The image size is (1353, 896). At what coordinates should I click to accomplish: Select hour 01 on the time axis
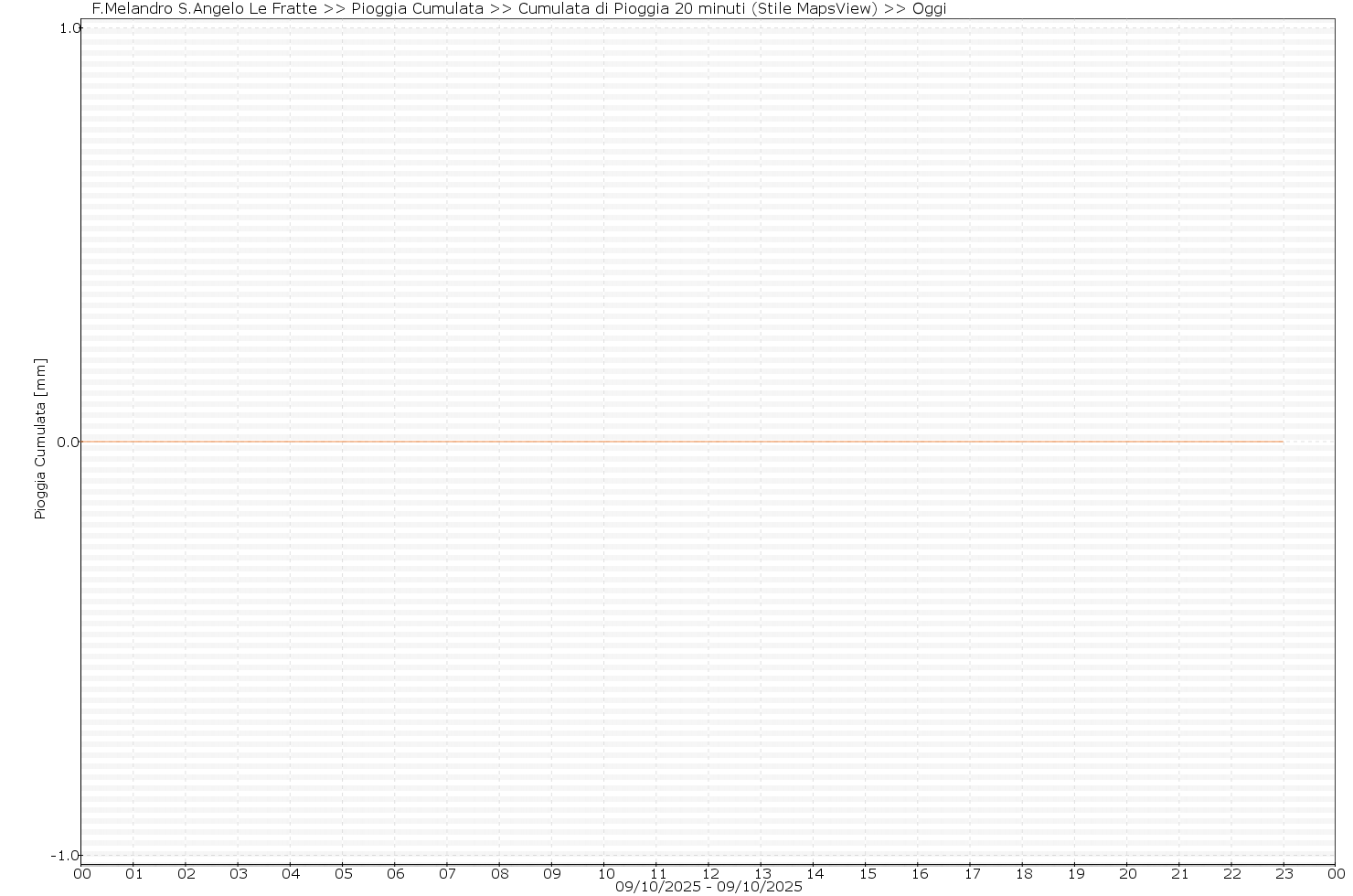133,874
